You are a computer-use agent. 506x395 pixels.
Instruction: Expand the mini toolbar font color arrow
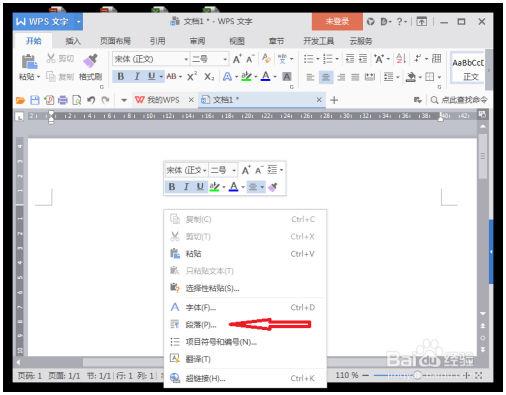(x=243, y=187)
